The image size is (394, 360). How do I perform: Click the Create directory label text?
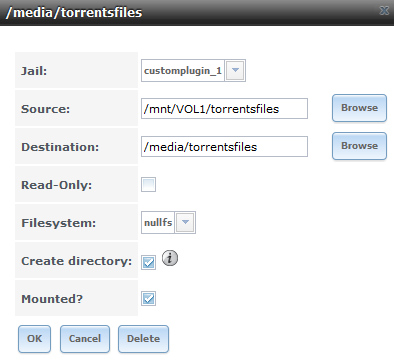77,261
